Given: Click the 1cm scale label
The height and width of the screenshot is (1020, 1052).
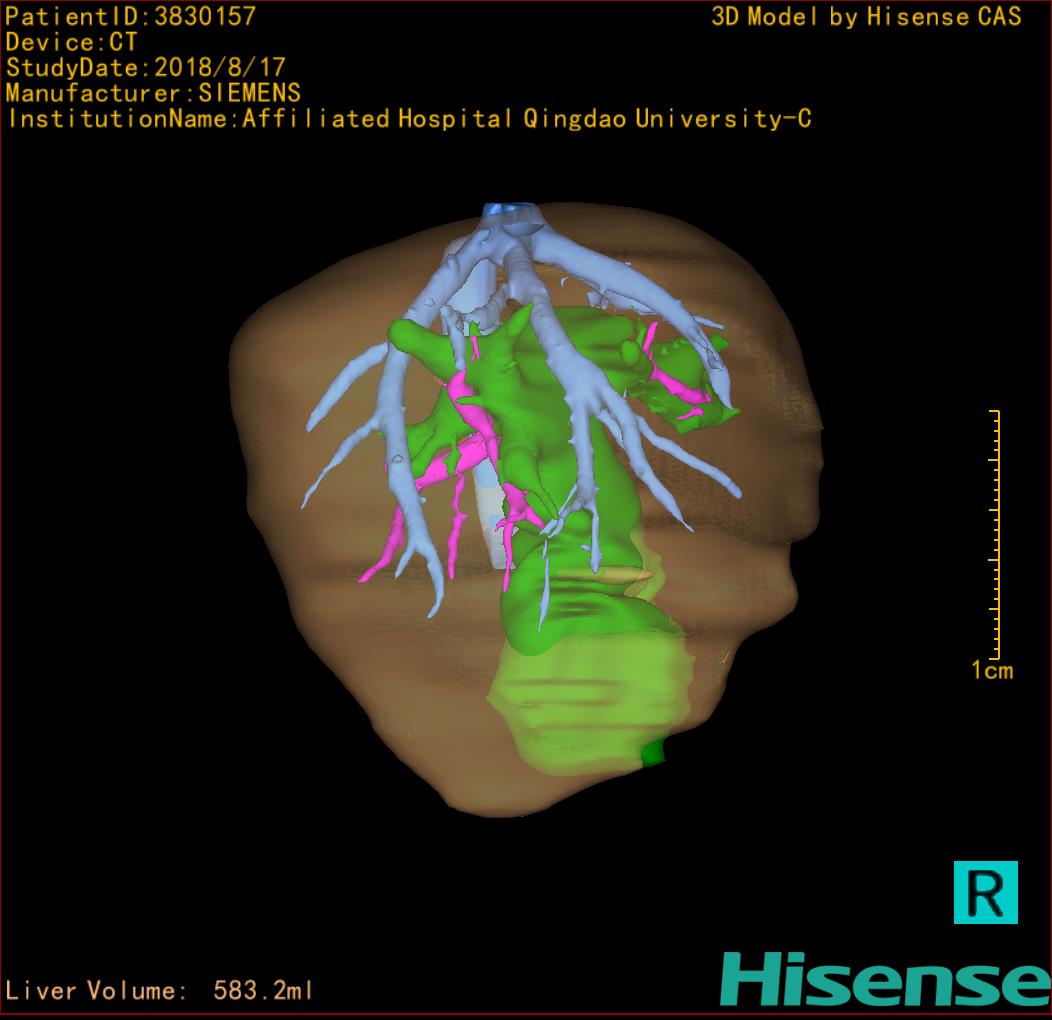Looking at the screenshot, I should (991, 671).
